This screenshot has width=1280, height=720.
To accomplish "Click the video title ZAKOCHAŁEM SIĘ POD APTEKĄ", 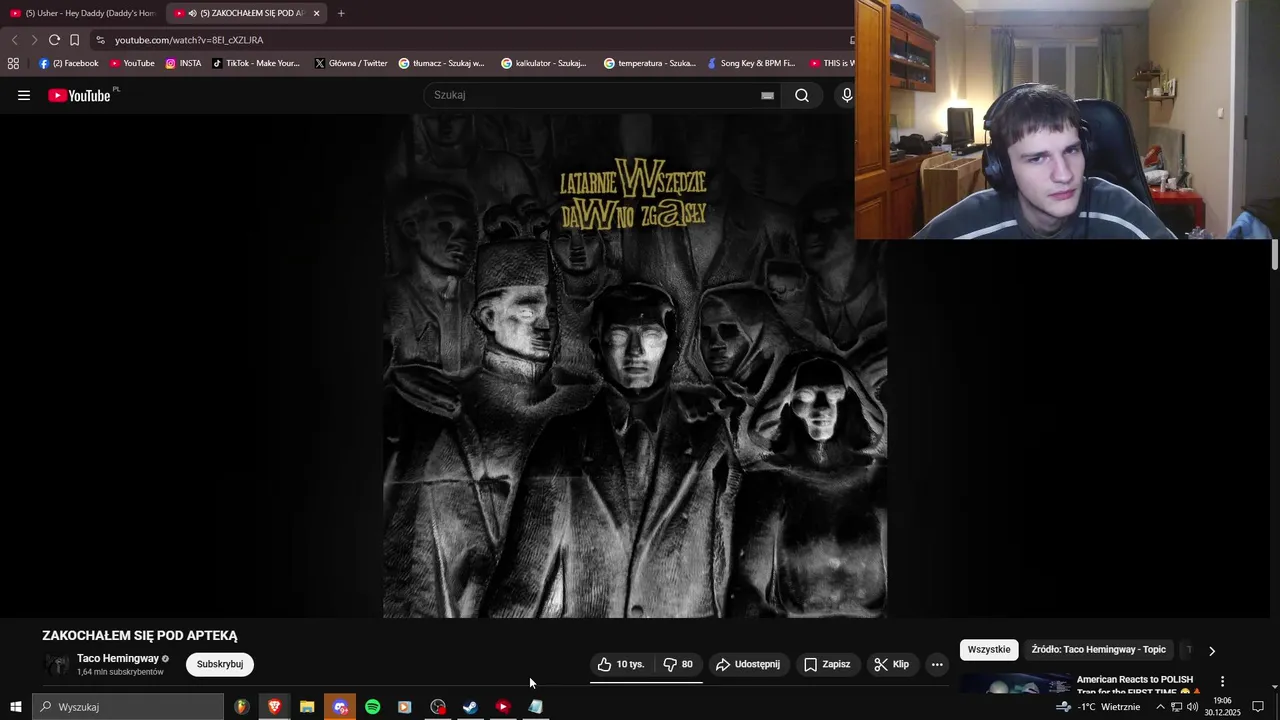I will tap(140, 635).
